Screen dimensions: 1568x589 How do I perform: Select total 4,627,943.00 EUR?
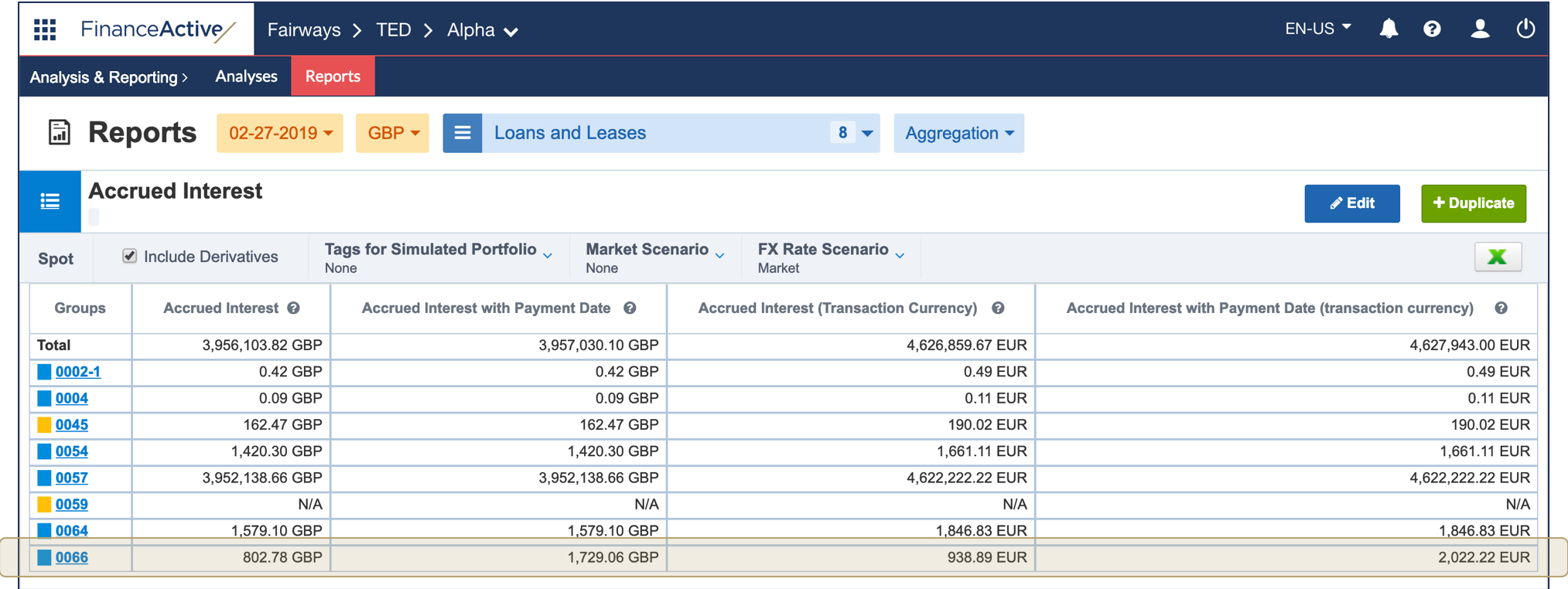pyautogui.click(x=1470, y=345)
